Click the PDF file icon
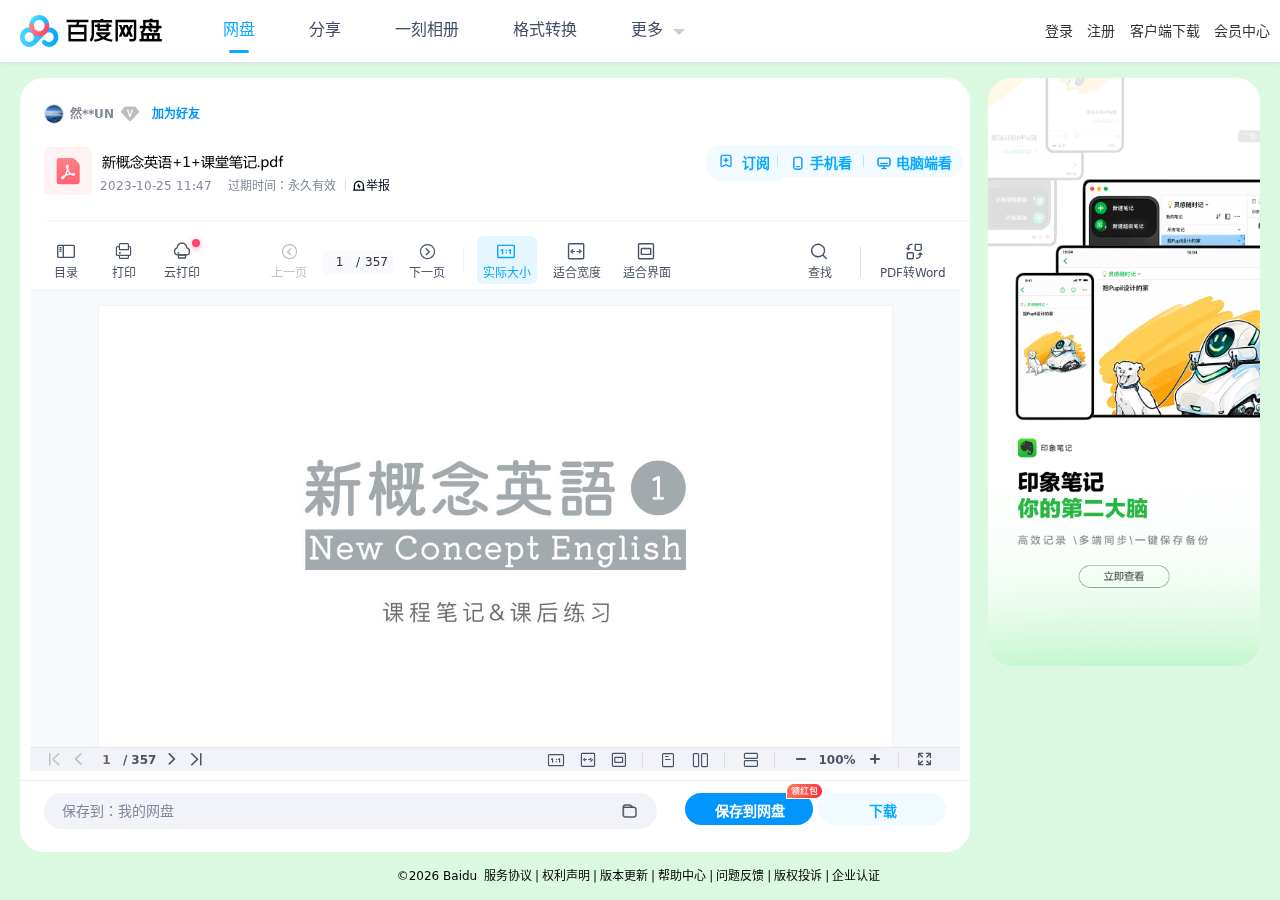 coord(68,171)
